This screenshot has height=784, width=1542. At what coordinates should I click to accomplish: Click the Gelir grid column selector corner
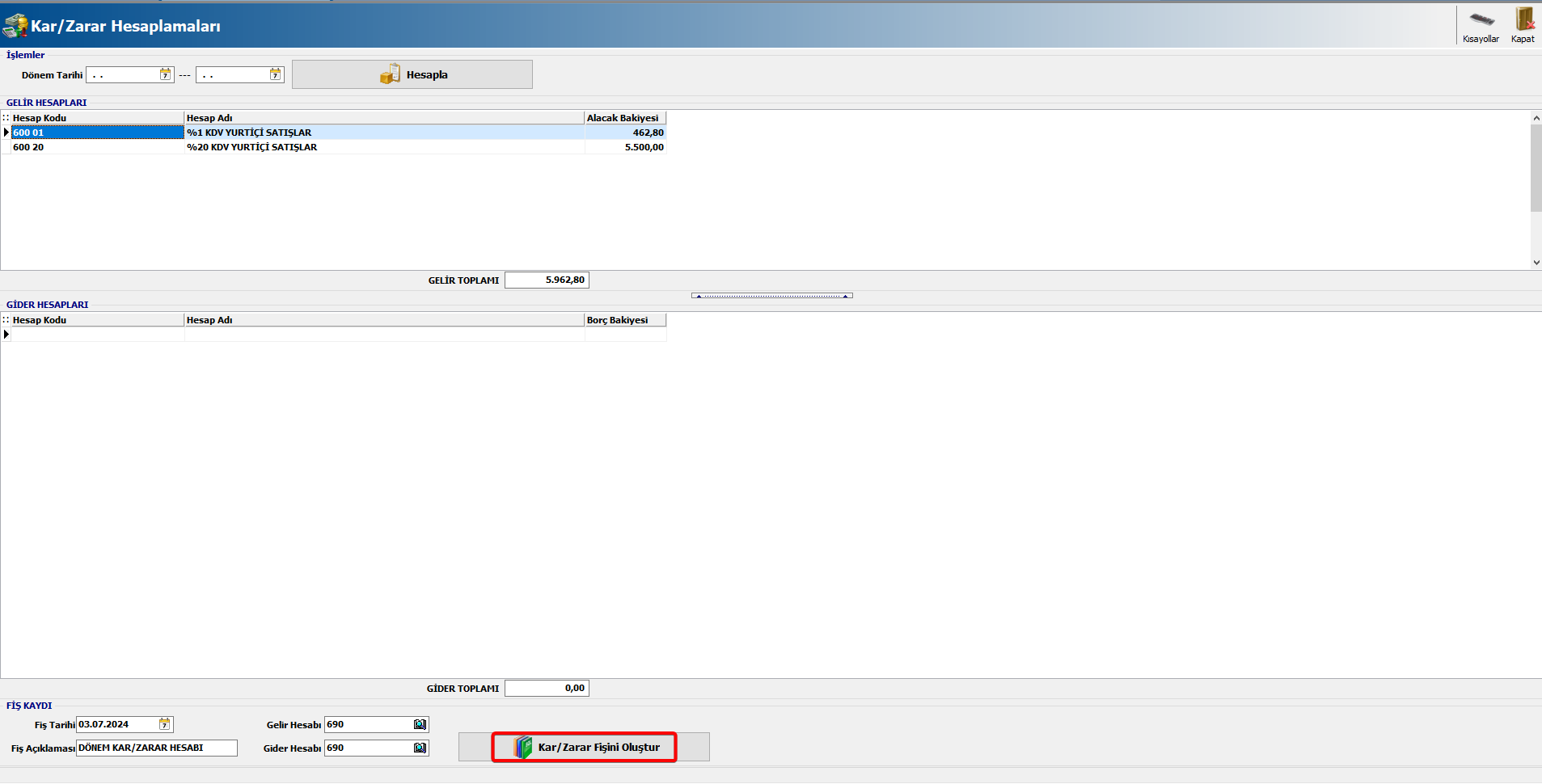(6, 118)
